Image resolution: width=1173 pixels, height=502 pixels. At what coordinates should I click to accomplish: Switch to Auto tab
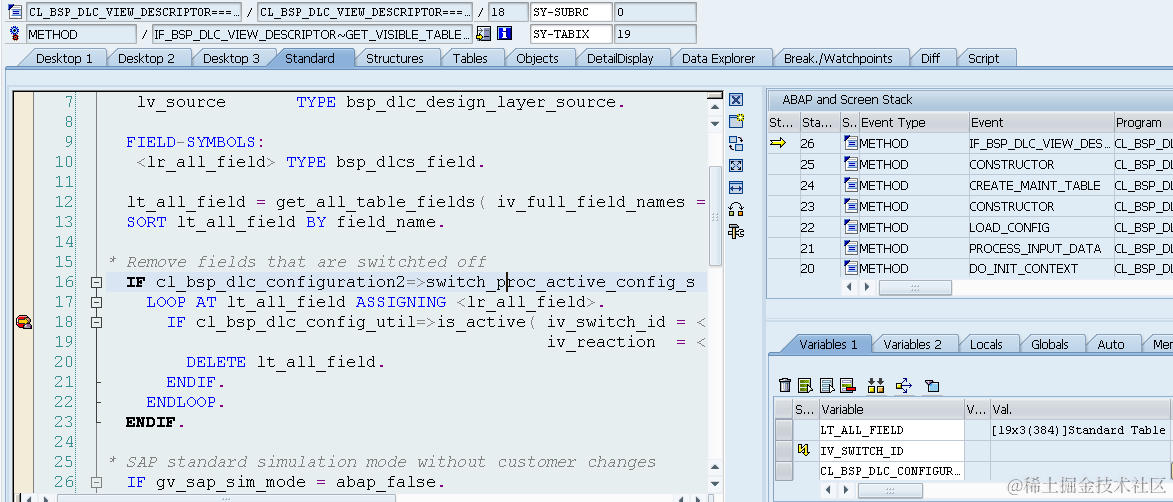[1110, 344]
